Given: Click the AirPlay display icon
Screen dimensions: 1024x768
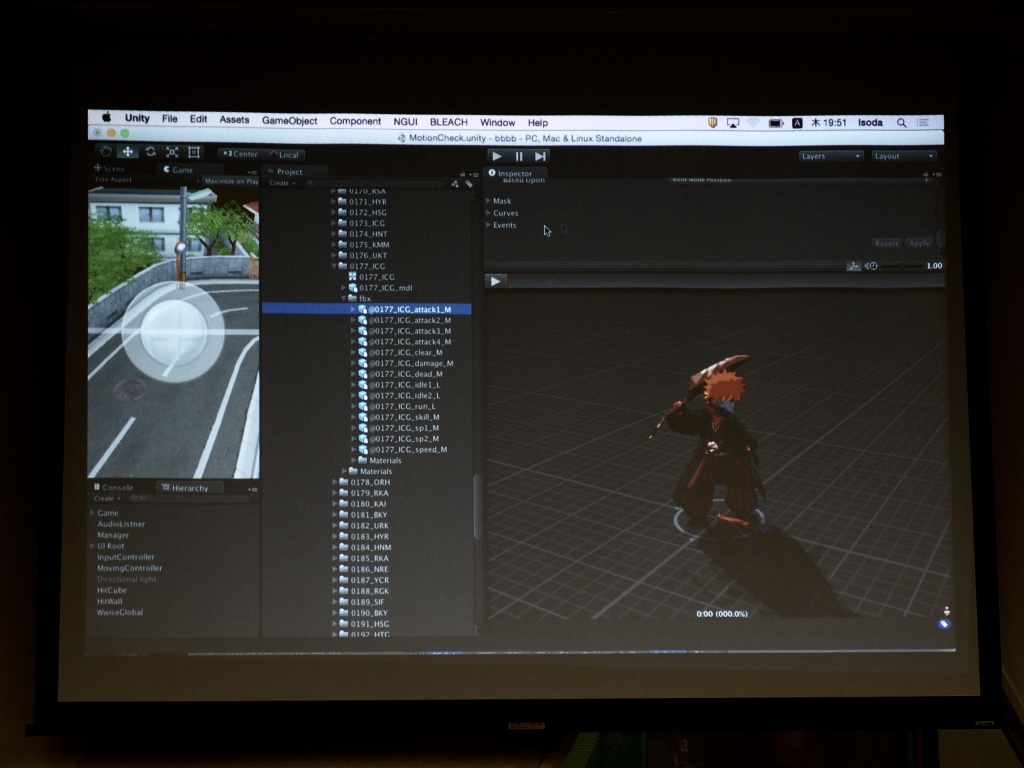Looking at the screenshot, I should [x=733, y=123].
